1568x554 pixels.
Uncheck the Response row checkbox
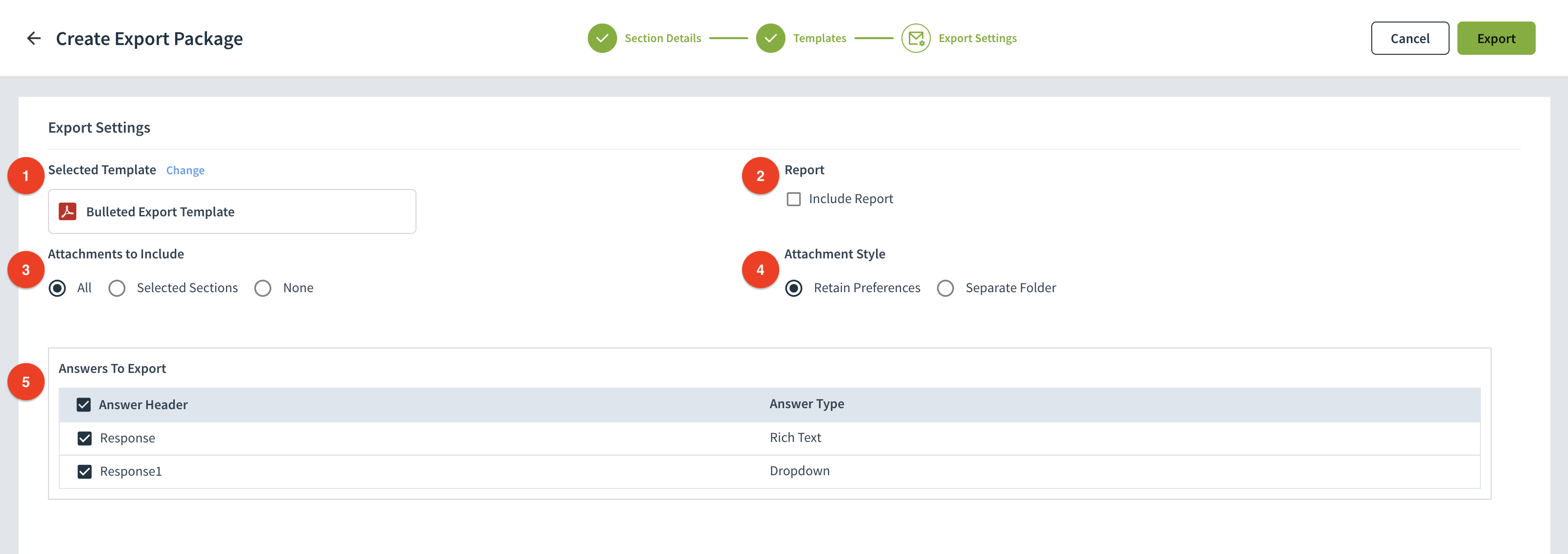85,439
